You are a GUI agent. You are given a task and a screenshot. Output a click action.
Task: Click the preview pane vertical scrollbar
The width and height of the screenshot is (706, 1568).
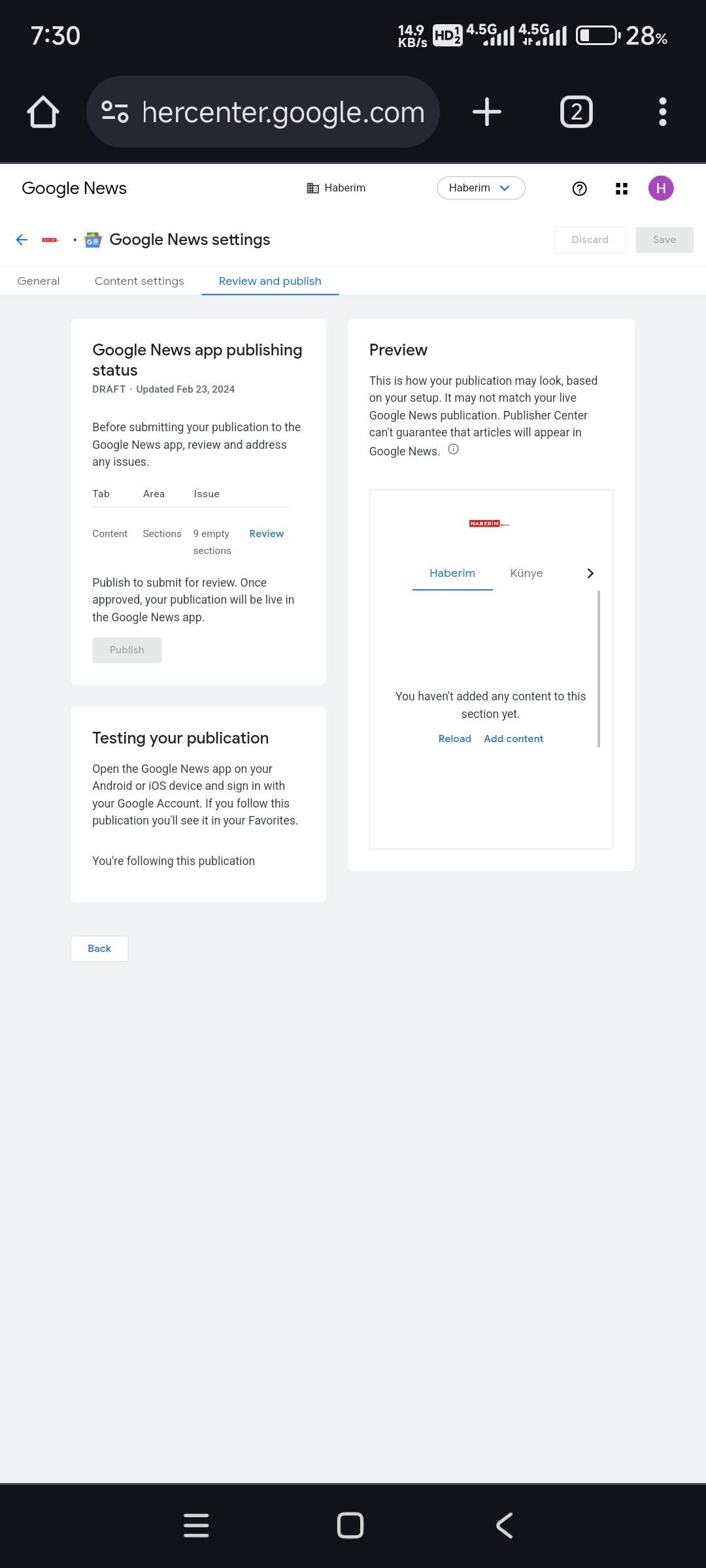click(x=599, y=669)
